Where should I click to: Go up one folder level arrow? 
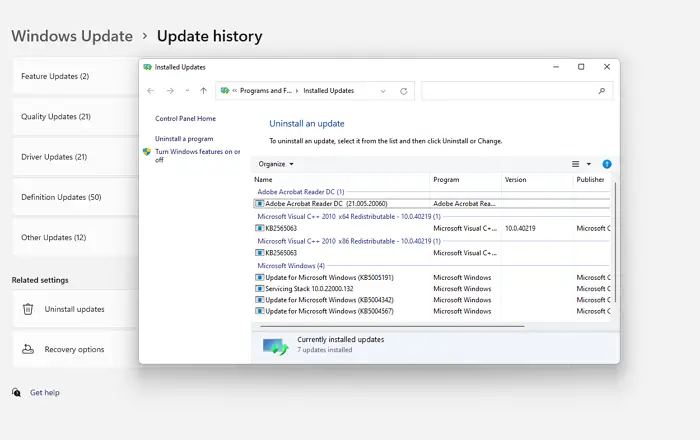click(x=204, y=91)
